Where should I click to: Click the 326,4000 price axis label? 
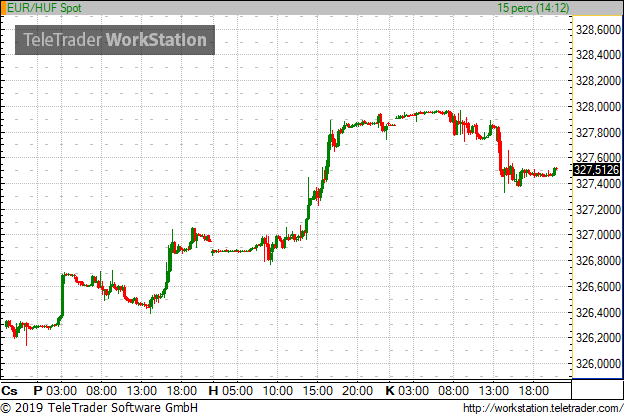tap(598, 312)
